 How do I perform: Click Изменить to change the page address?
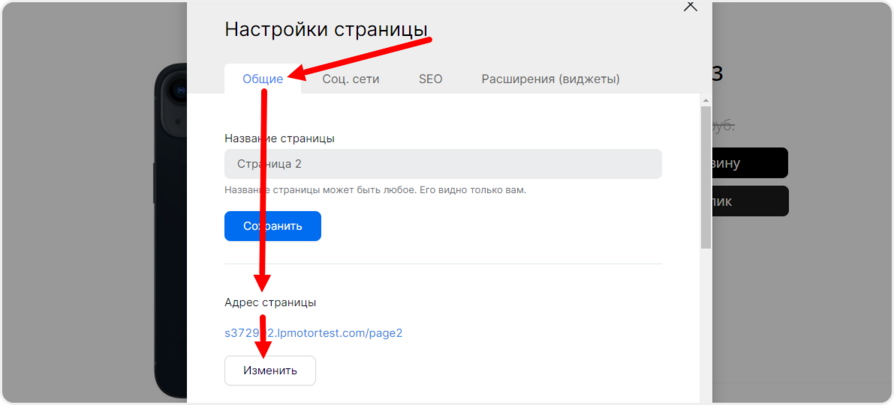[269, 371]
